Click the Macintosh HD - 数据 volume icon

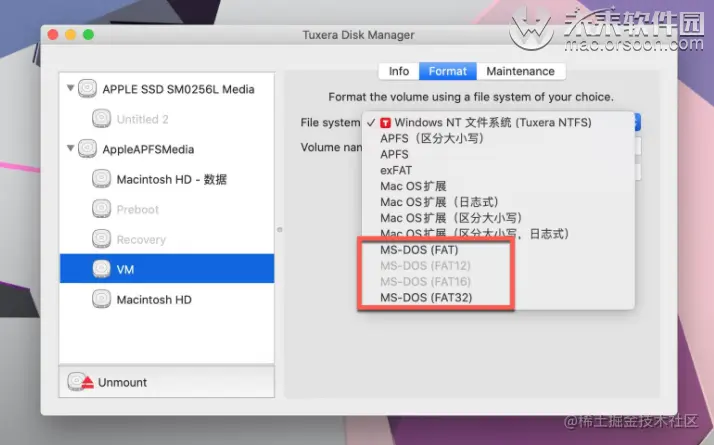tap(101, 179)
